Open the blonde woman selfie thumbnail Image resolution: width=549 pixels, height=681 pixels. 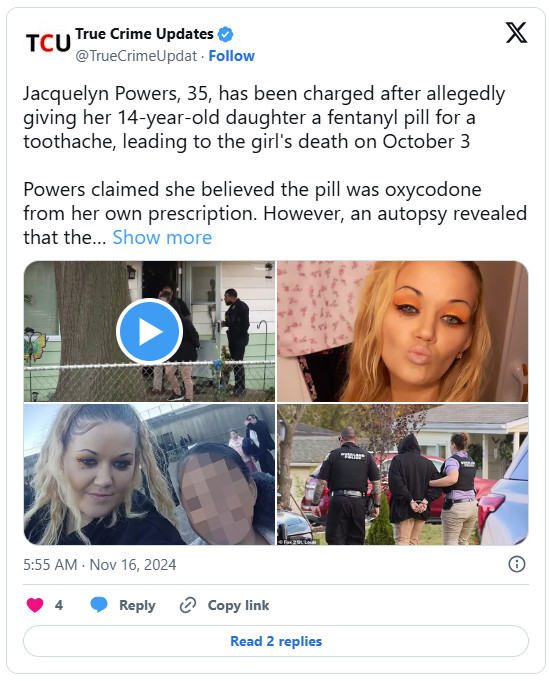click(403, 331)
